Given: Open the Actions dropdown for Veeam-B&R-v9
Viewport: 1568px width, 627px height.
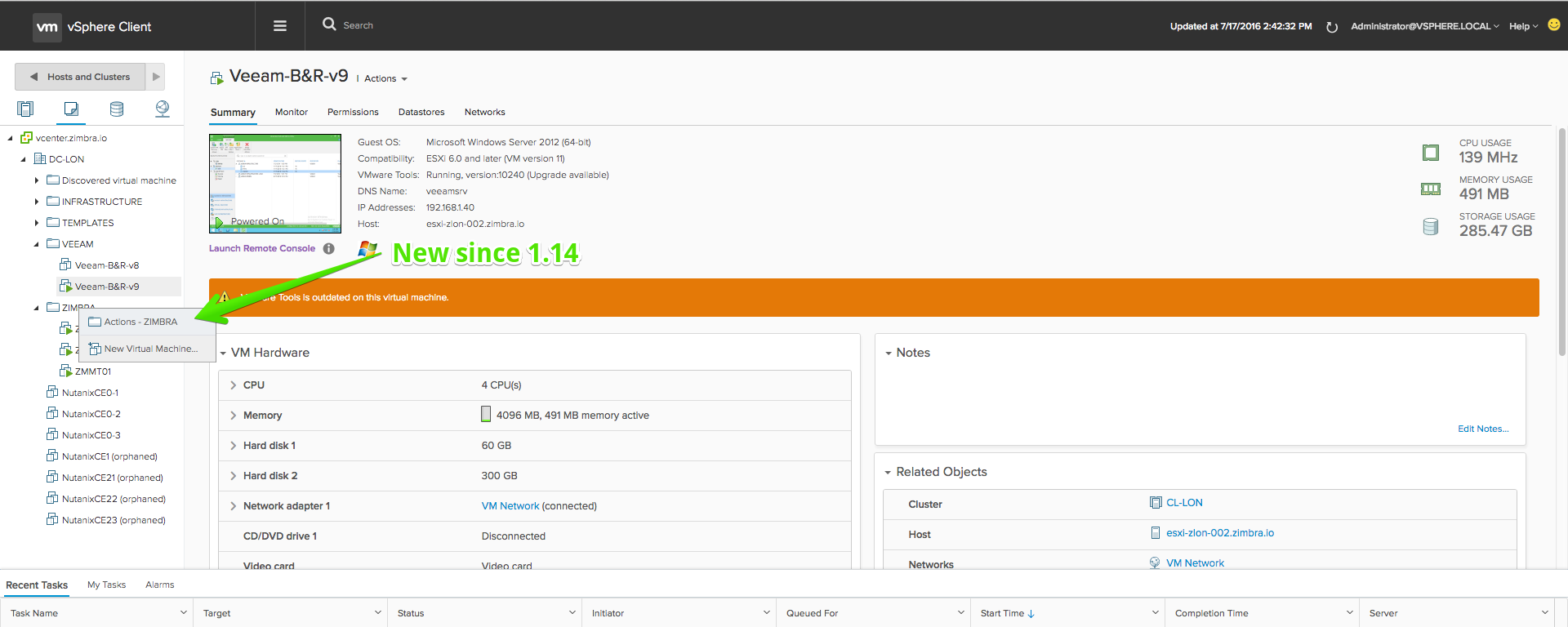Looking at the screenshot, I should click(x=385, y=78).
